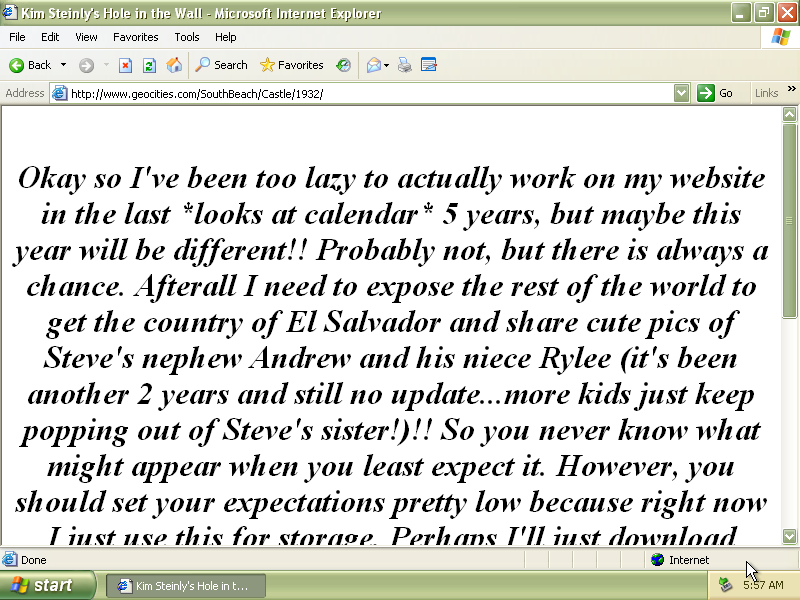Screen dimensions: 800x600
Task: Click the Stop loading icon
Action: pyautogui.click(x=125, y=65)
